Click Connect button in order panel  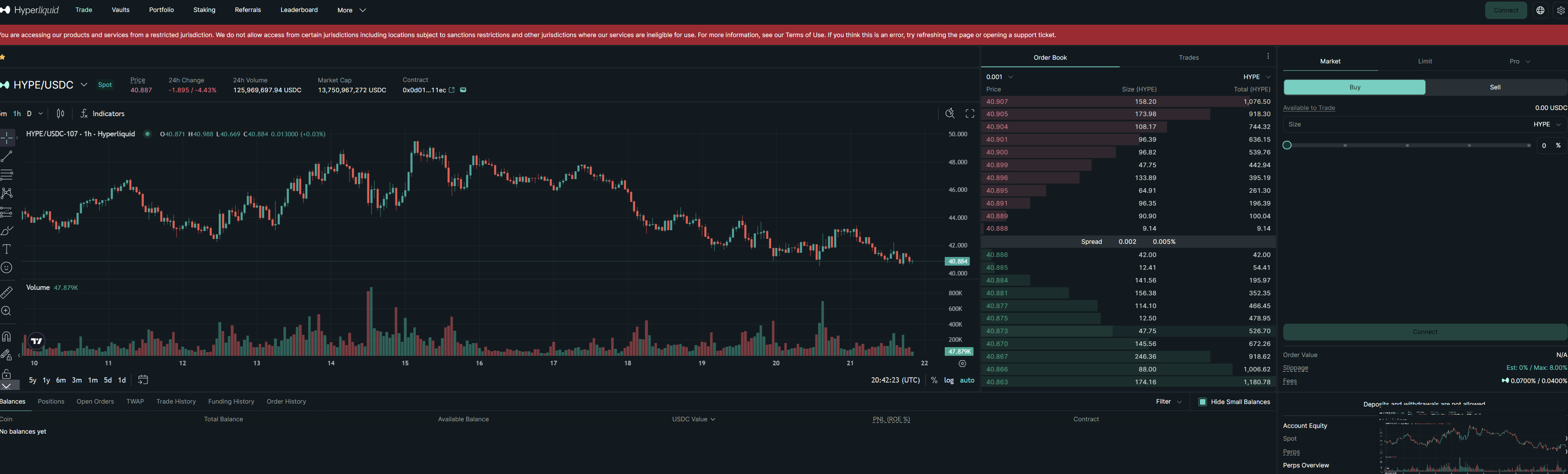pos(1424,332)
